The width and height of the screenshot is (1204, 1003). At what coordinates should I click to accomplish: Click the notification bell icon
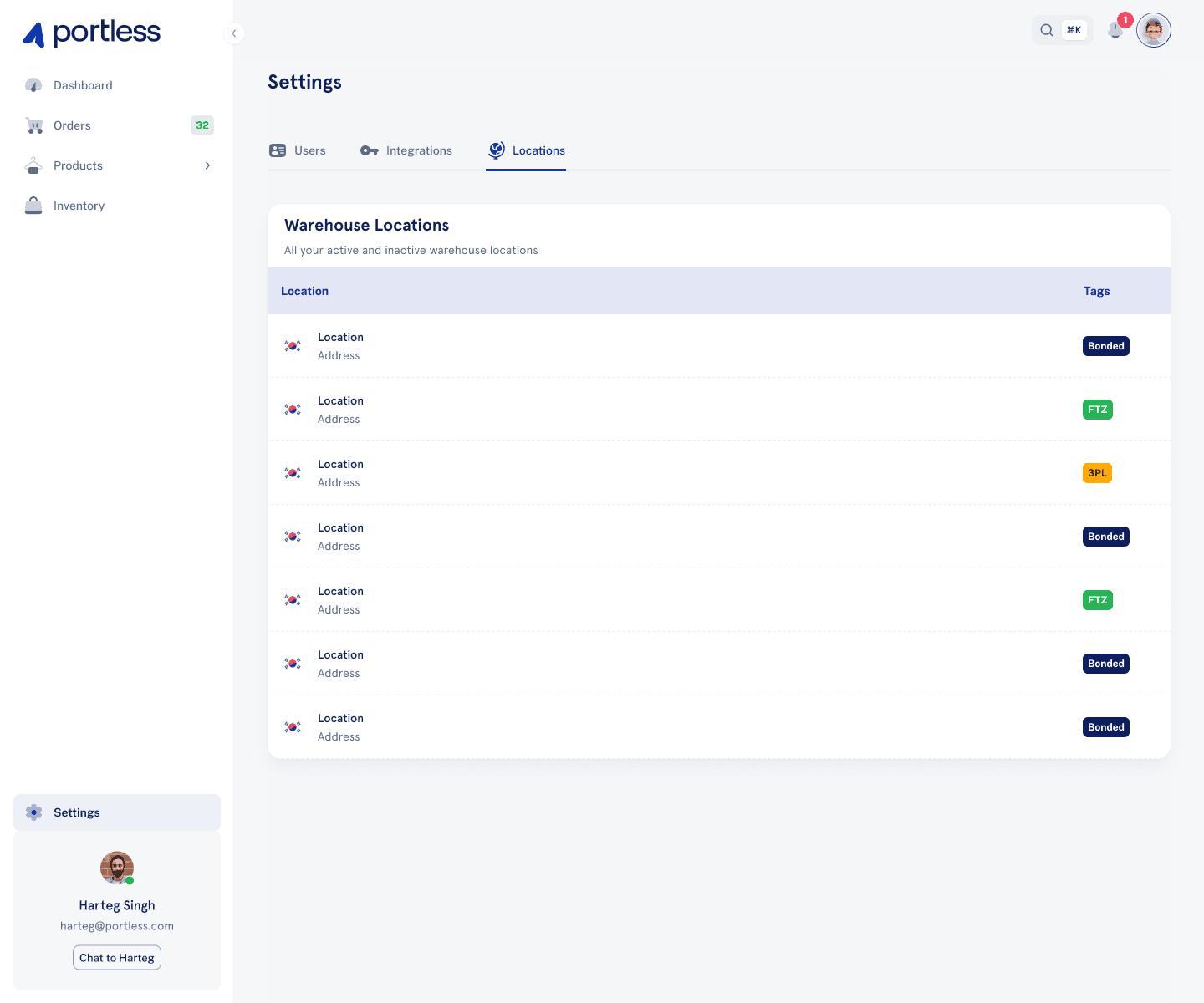[1115, 30]
